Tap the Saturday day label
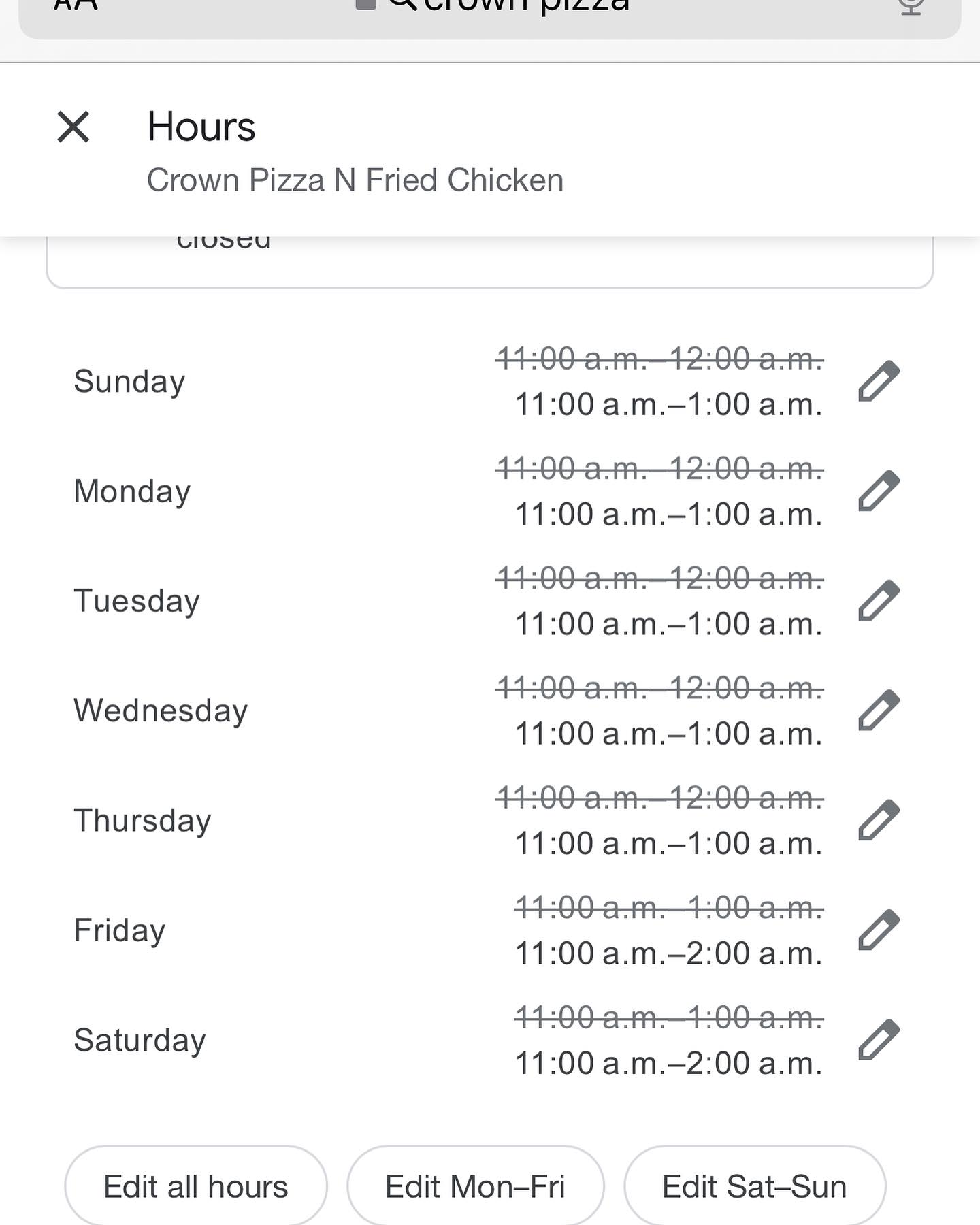The image size is (980, 1225). 140,1040
